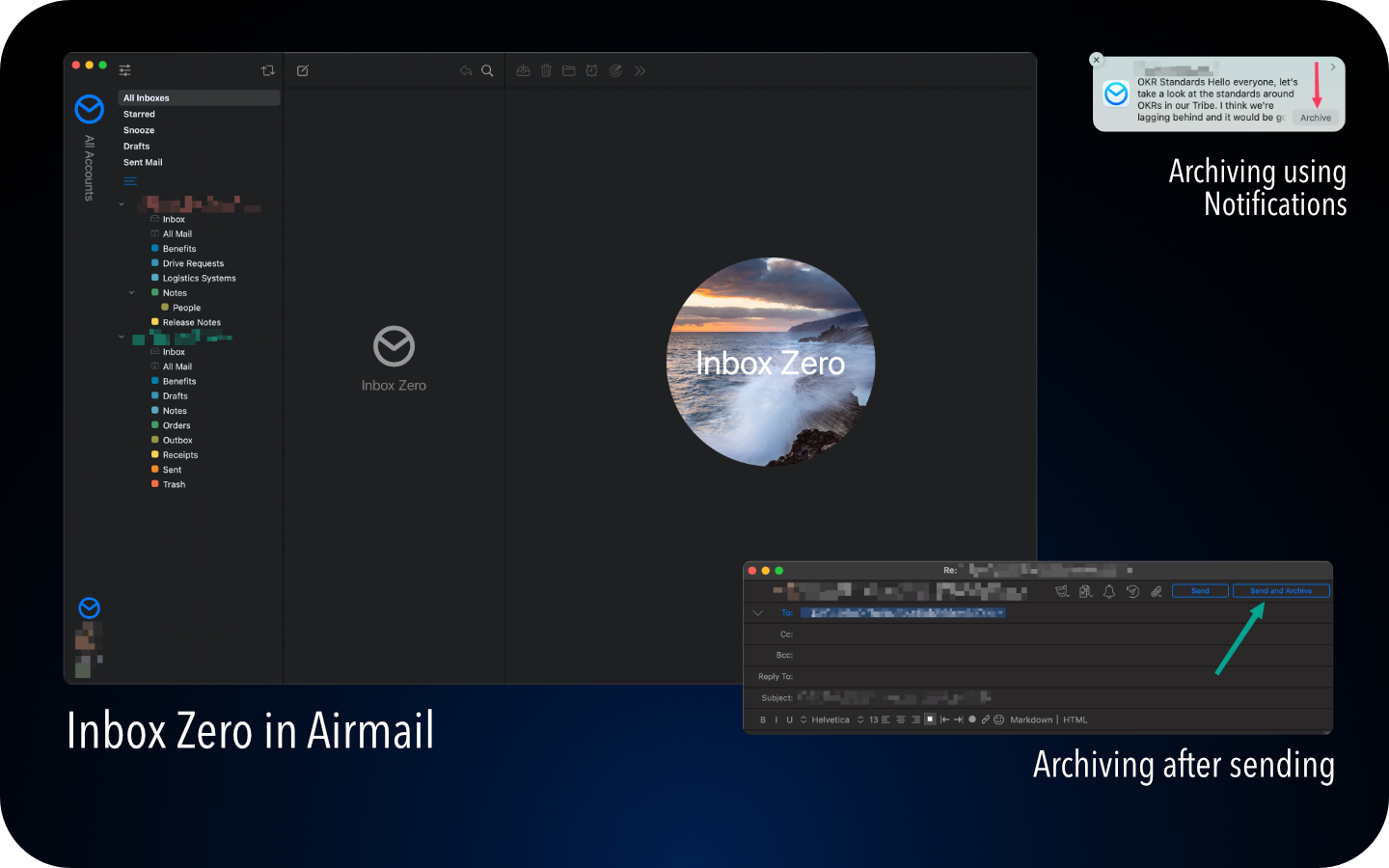
Task: Open the Drive Requests folder
Action: (193, 263)
